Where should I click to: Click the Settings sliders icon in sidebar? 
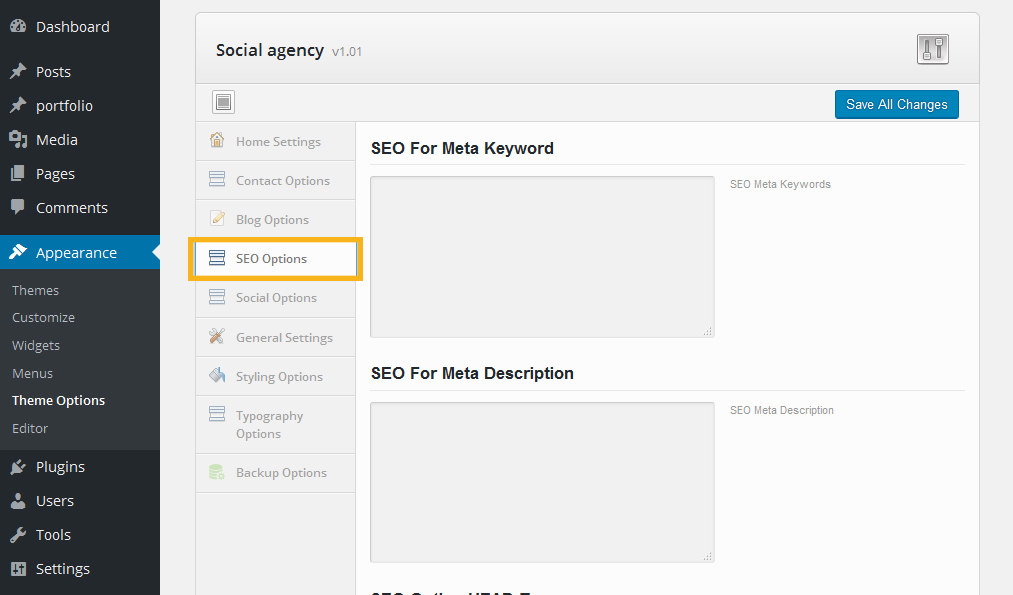[x=18, y=569]
